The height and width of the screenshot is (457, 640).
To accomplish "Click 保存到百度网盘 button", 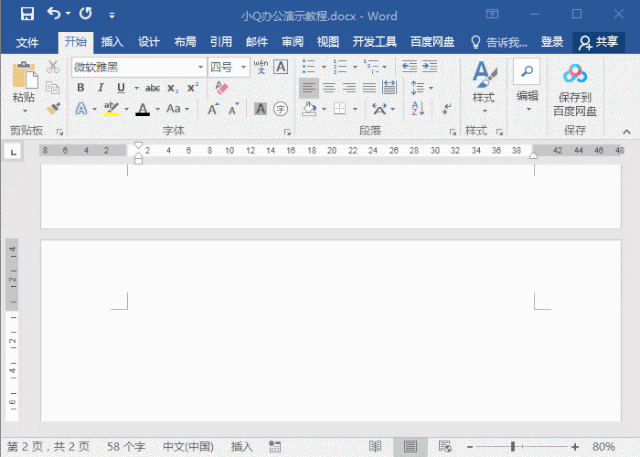I will 575,90.
